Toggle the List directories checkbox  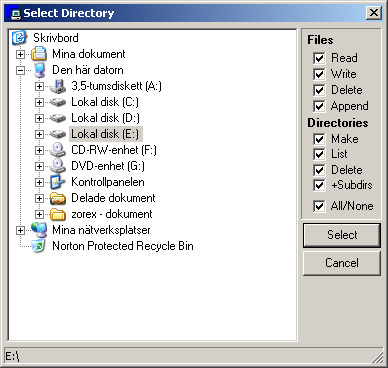point(319,154)
